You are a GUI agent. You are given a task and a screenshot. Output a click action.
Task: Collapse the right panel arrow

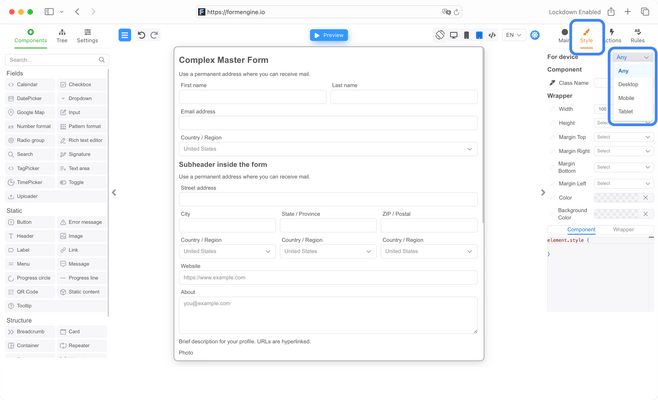pyautogui.click(x=543, y=192)
